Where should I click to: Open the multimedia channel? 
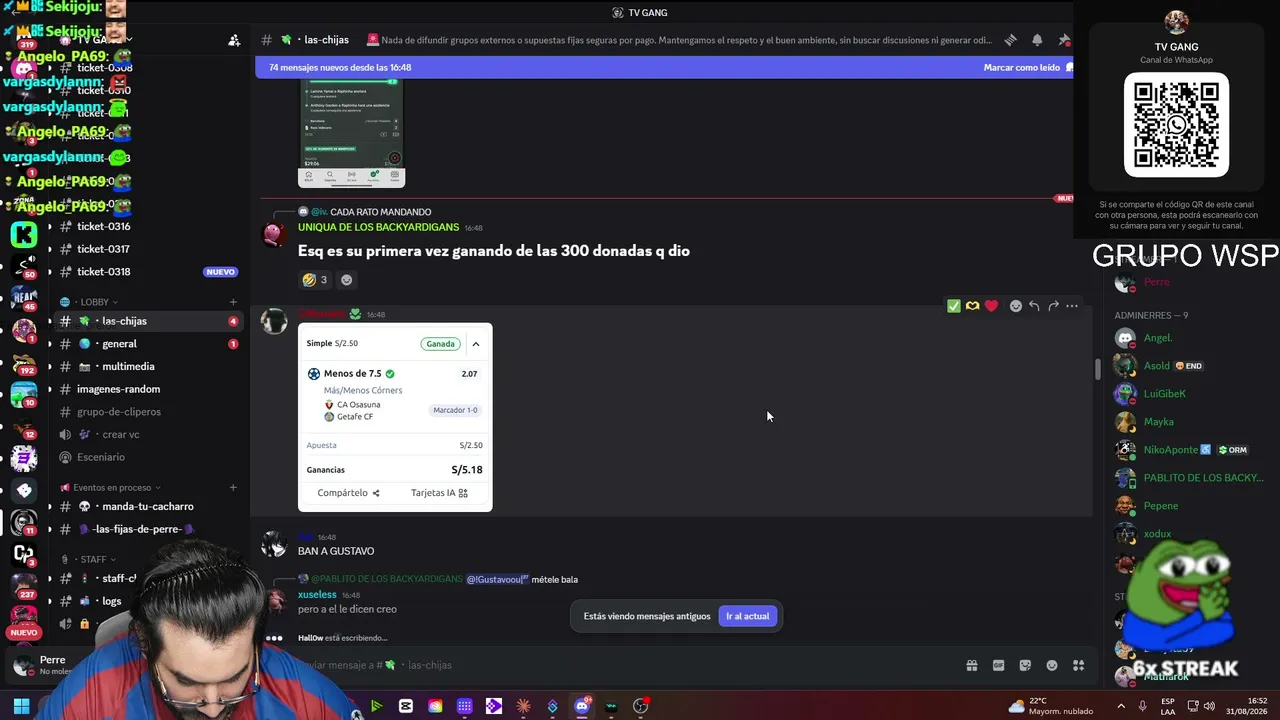point(150,367)
